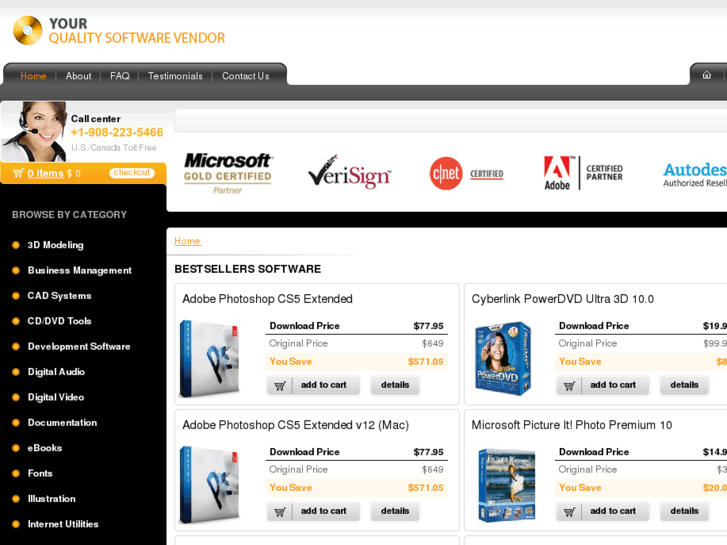
Task: Open the CAD Systems category
Action: (x=59, y=296)
